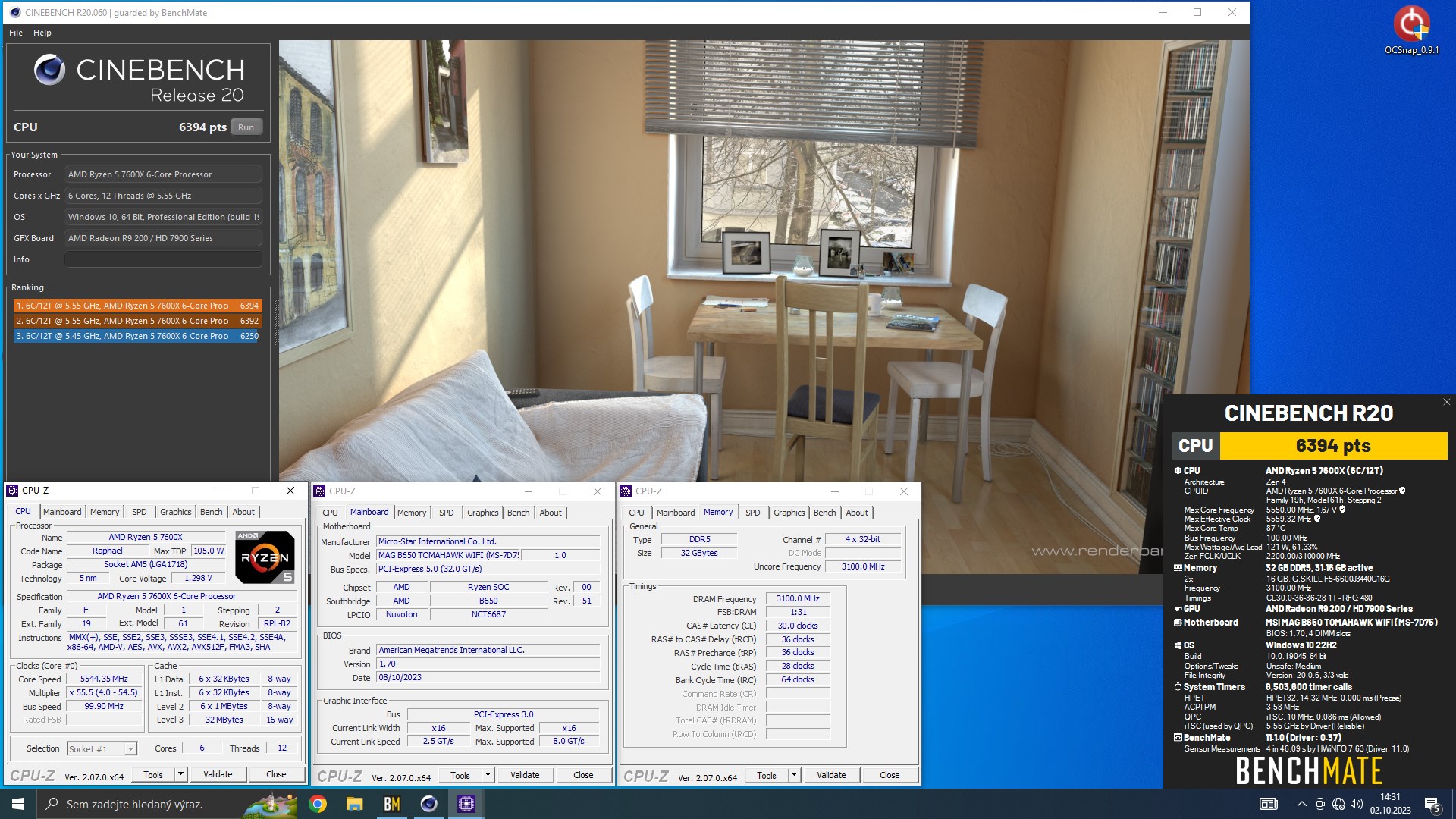Open the volume speaker icon in the tray
Screen dimensions: 1456x819
tap(1357, 804)
